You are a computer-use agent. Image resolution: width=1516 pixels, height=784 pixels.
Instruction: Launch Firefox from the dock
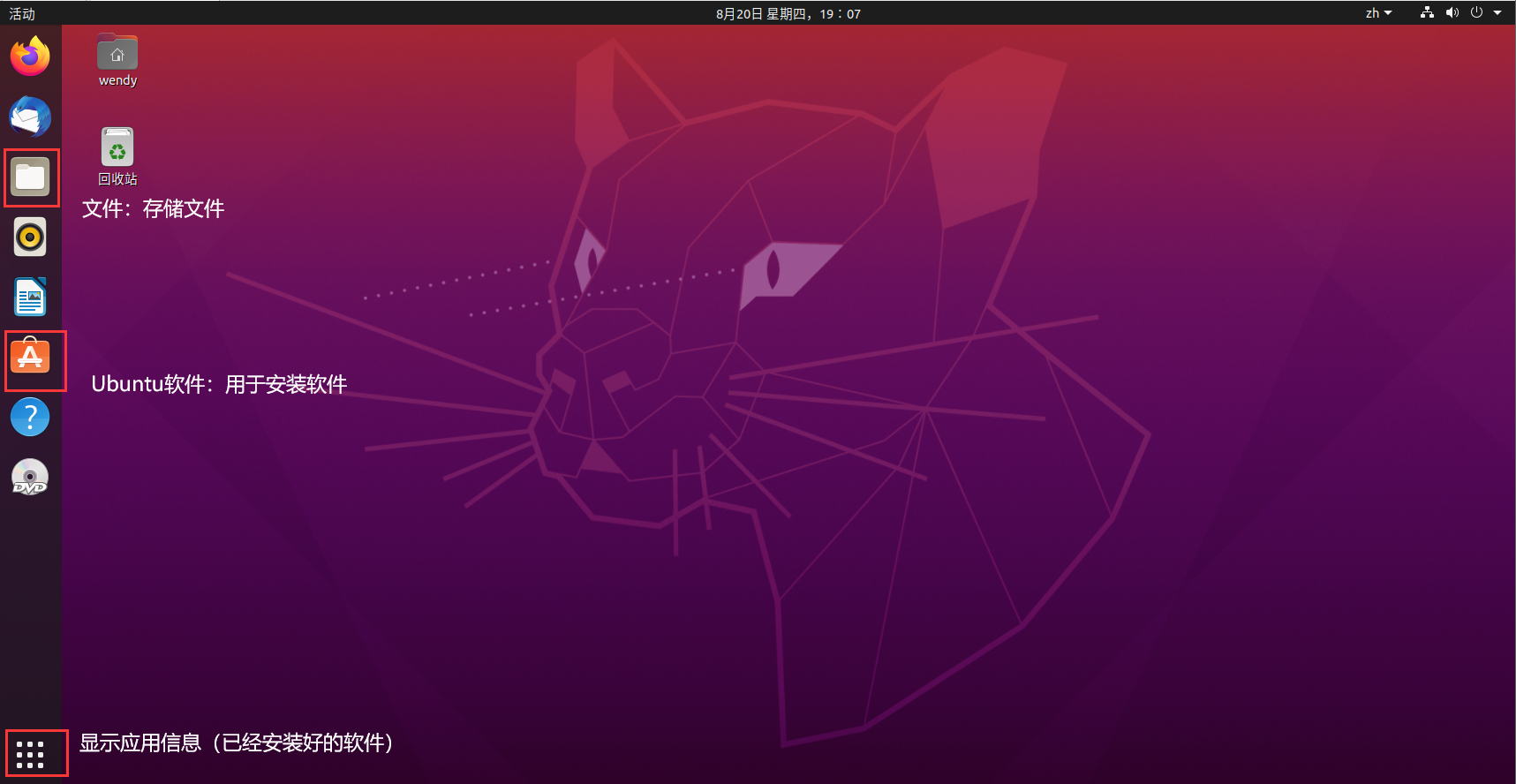30,57
